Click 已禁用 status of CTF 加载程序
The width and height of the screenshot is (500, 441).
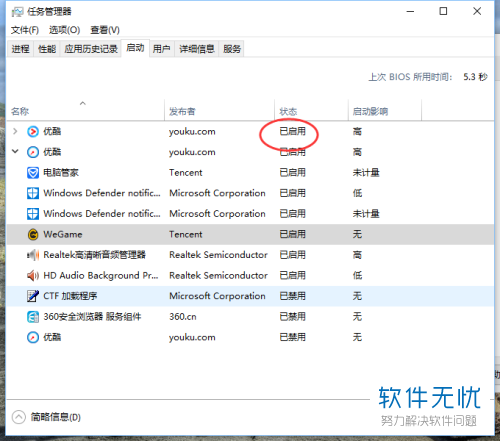pos(292,296)
